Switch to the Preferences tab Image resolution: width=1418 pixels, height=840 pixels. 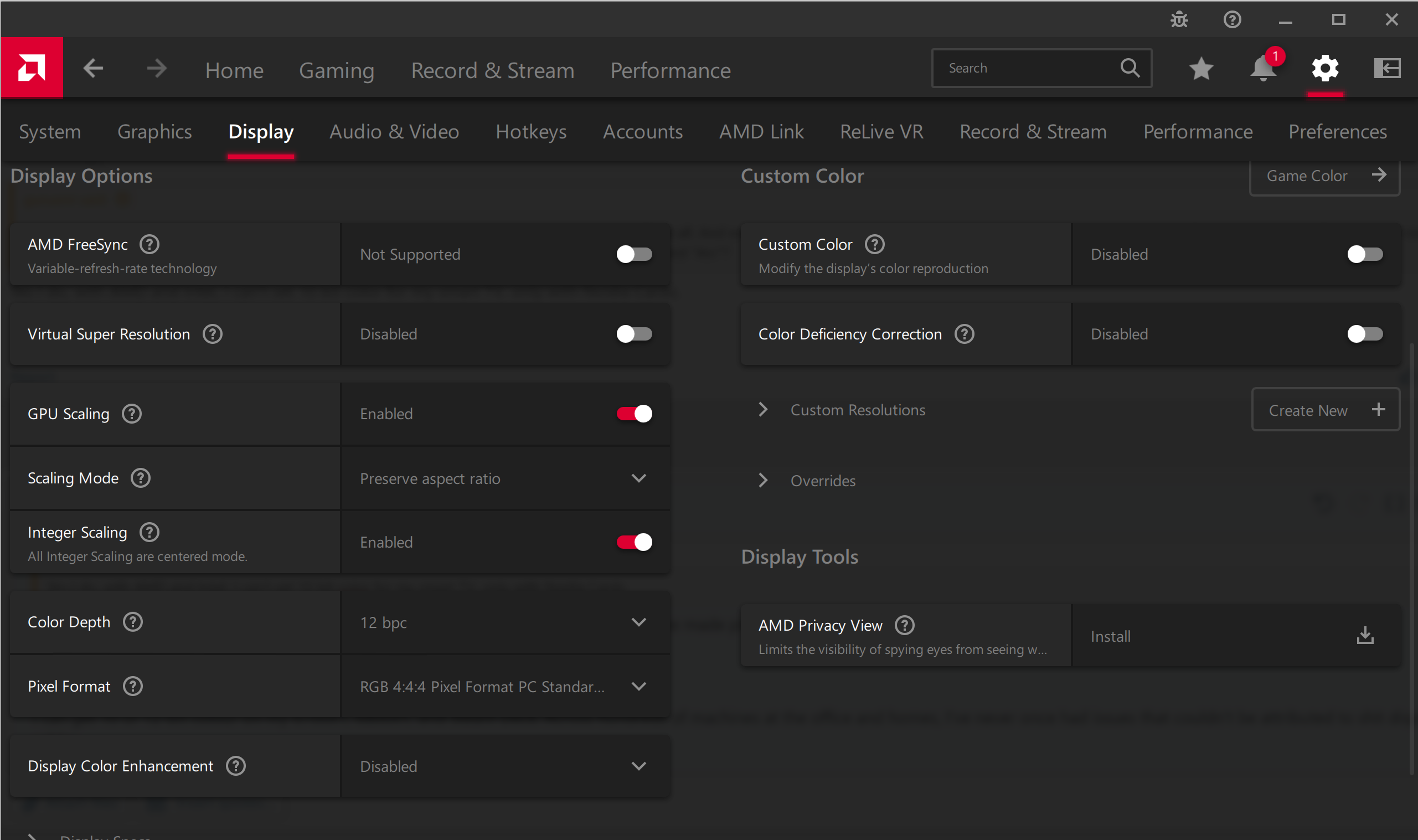pos(1338,132)
